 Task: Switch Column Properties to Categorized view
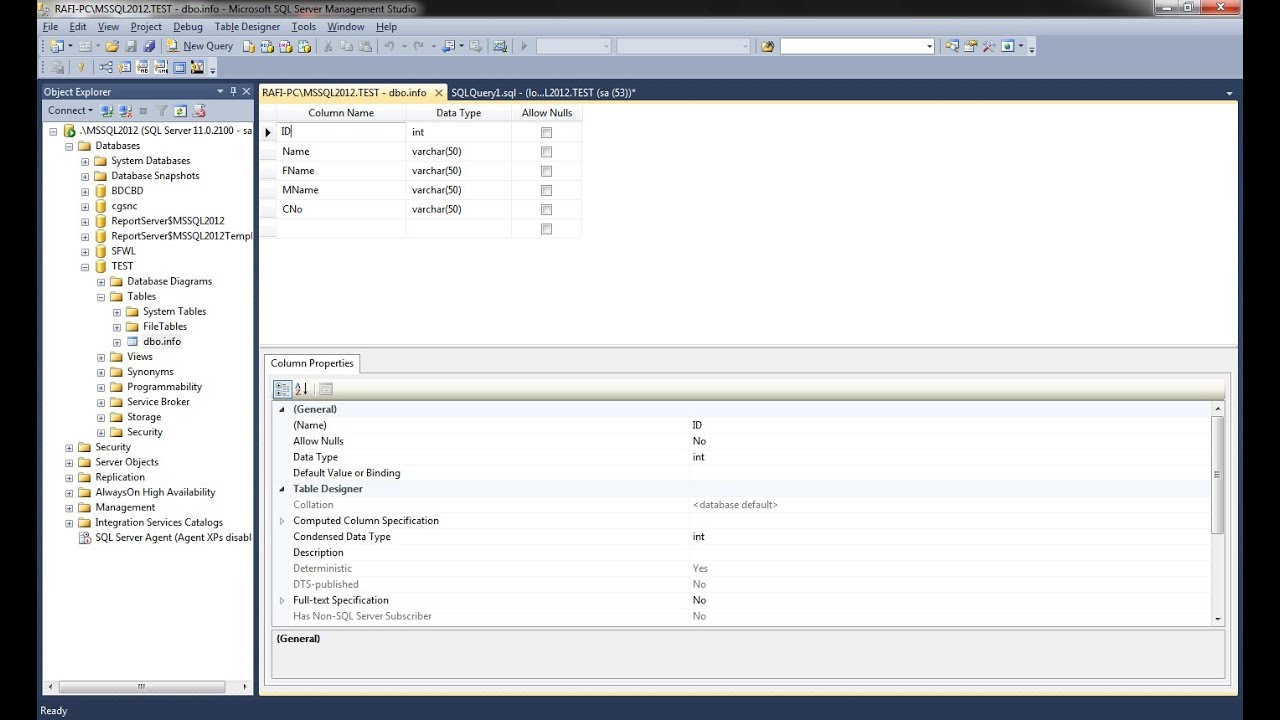(282, 389)
